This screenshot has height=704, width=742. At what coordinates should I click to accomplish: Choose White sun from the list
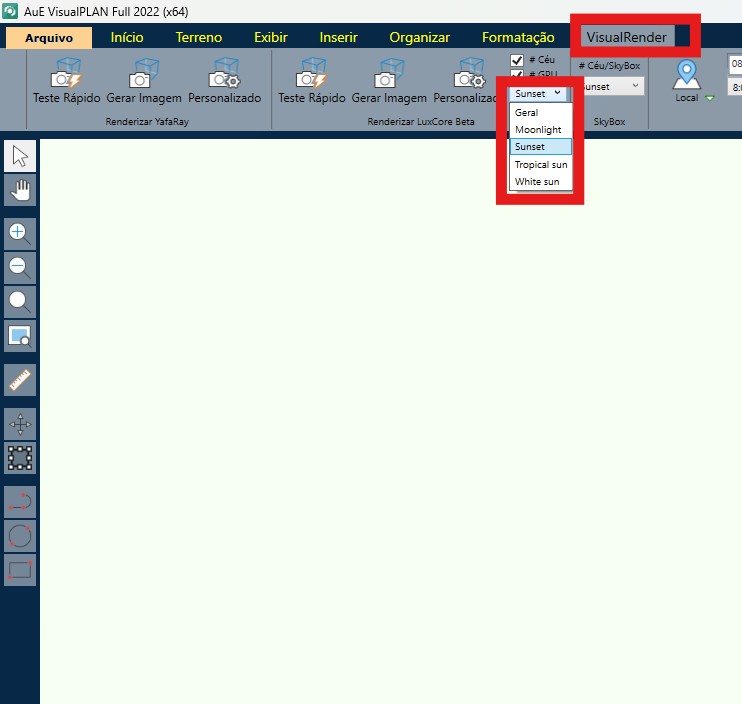coord(540,182)
